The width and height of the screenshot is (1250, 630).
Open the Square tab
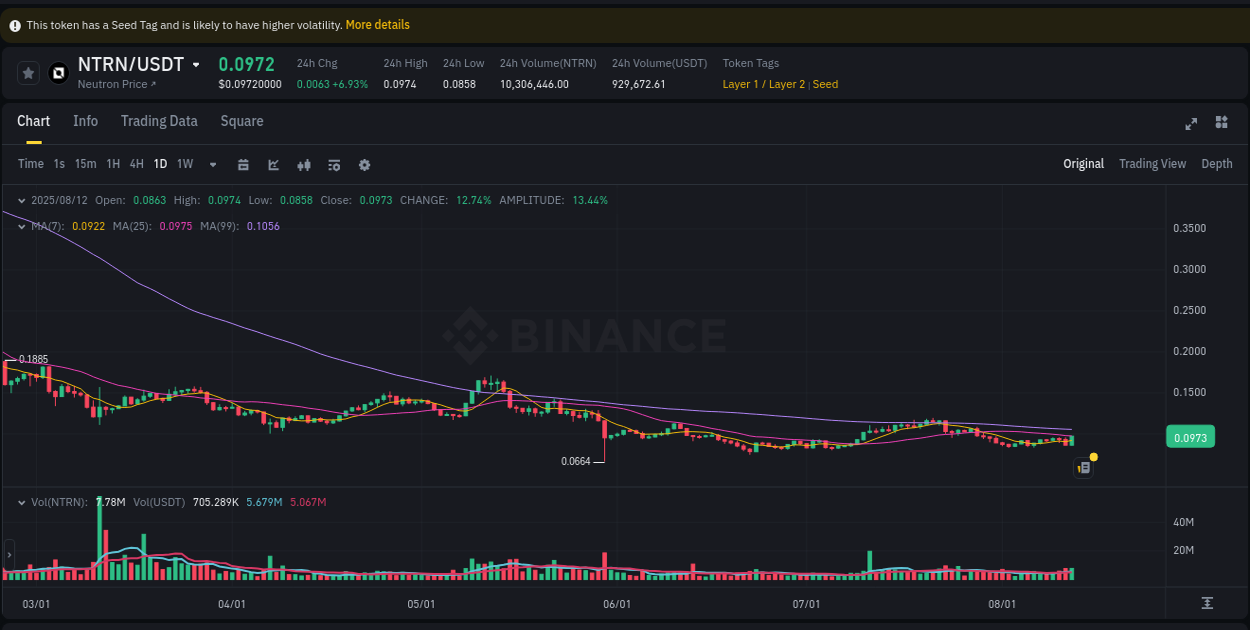coord(241,121)
